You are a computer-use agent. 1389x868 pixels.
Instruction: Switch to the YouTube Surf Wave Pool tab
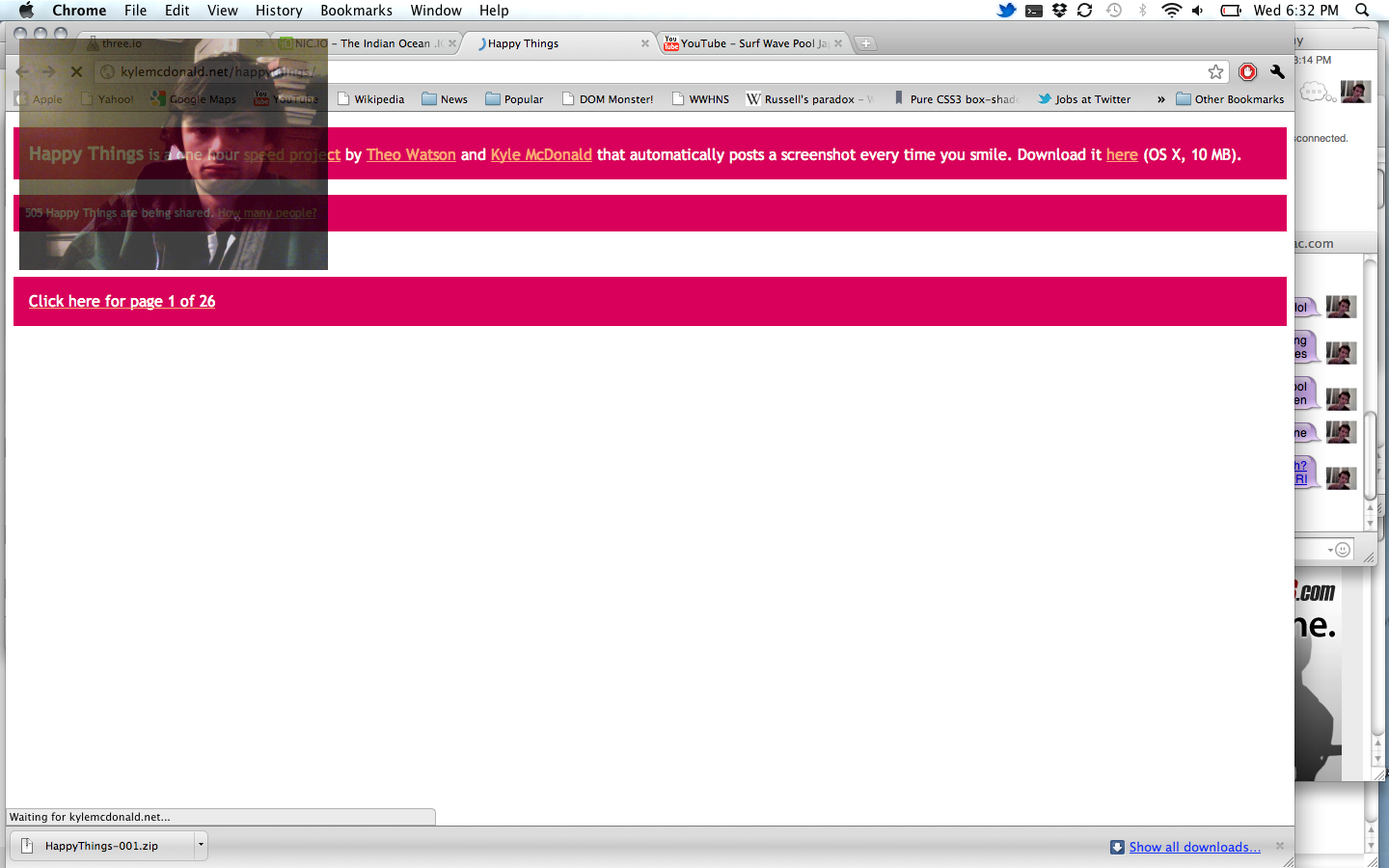(752, 43)
